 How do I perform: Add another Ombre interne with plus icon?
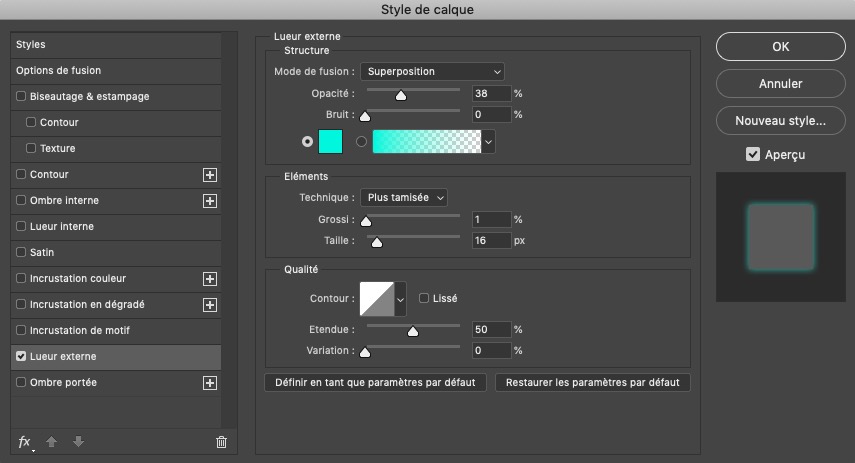tap(210, 201)
